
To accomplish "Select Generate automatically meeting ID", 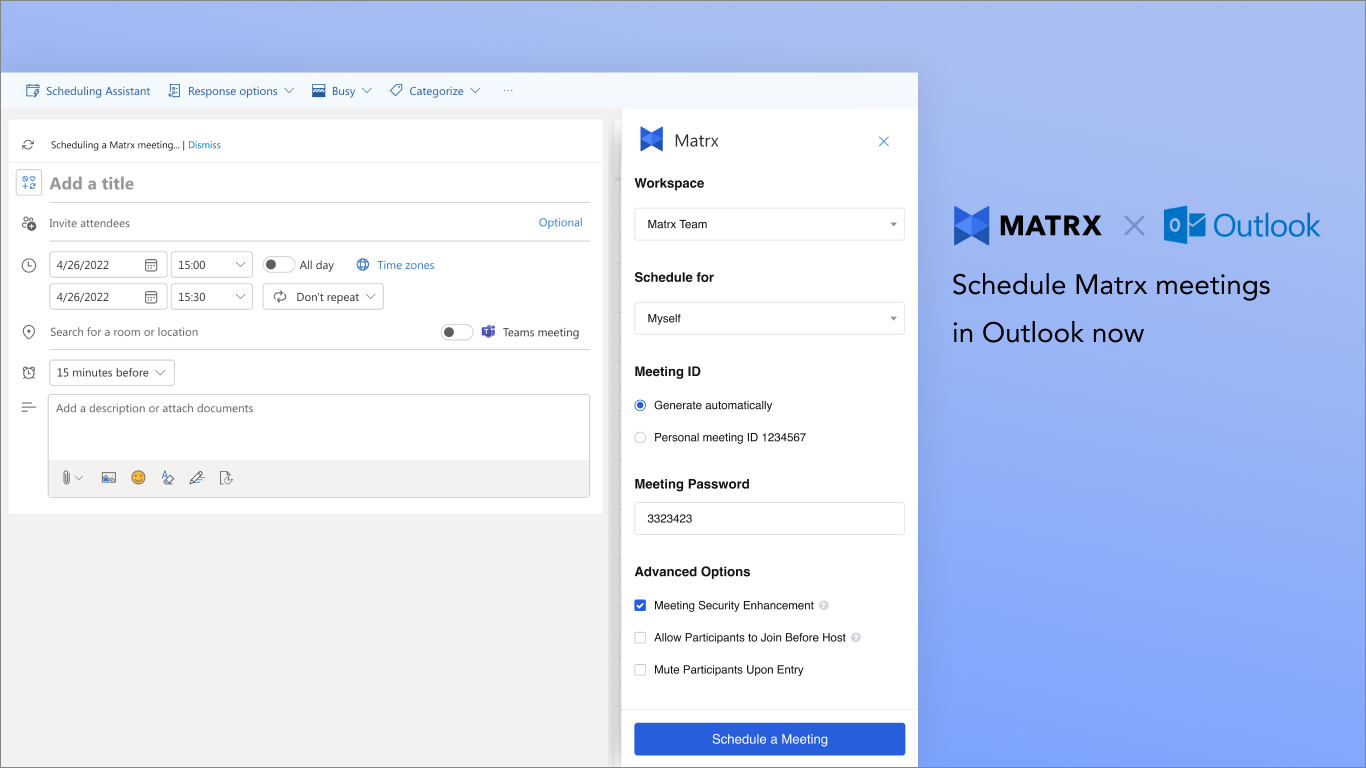I will [x=640, y=405].
